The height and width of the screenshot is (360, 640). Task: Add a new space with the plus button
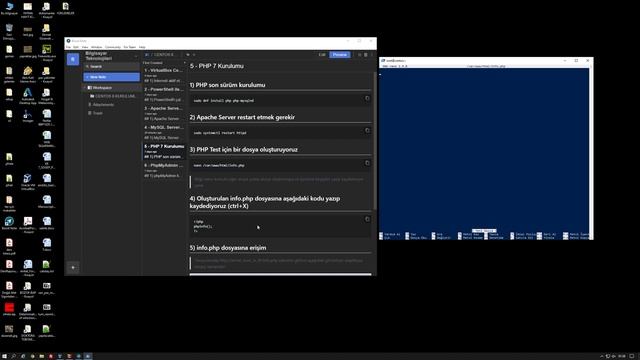point(73,268)
